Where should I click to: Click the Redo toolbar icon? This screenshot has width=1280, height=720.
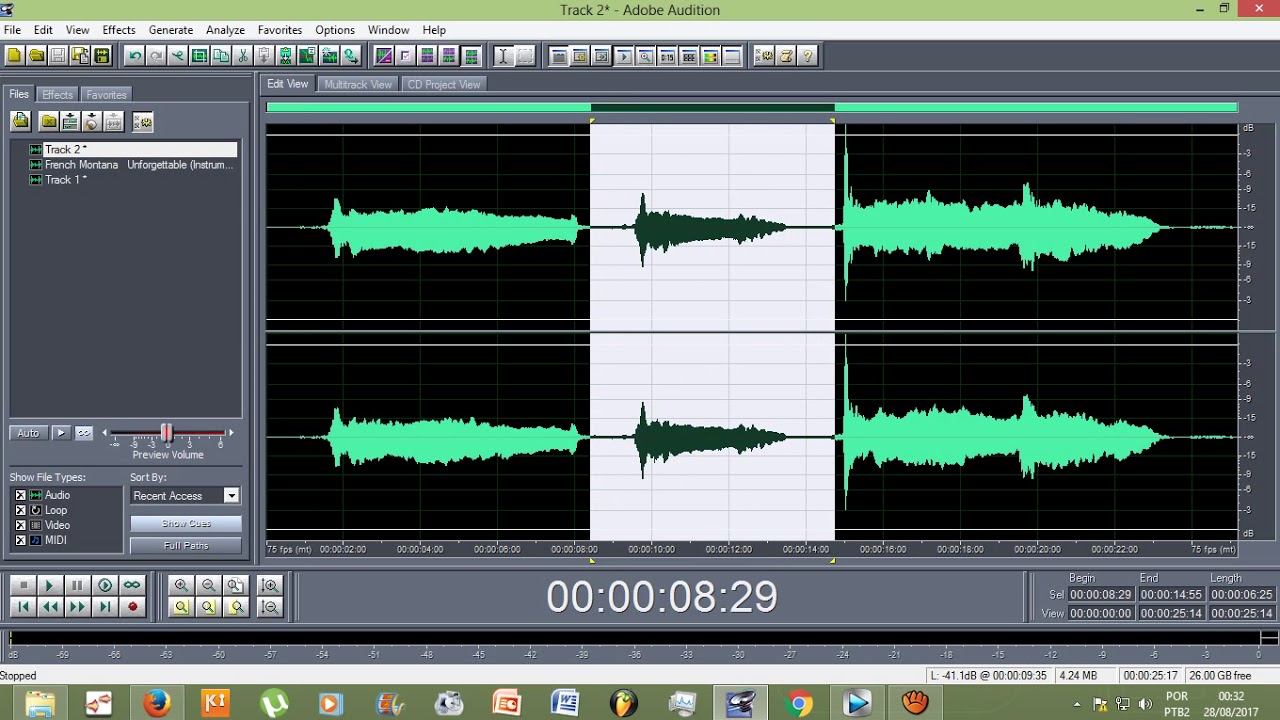click(156, 56)
